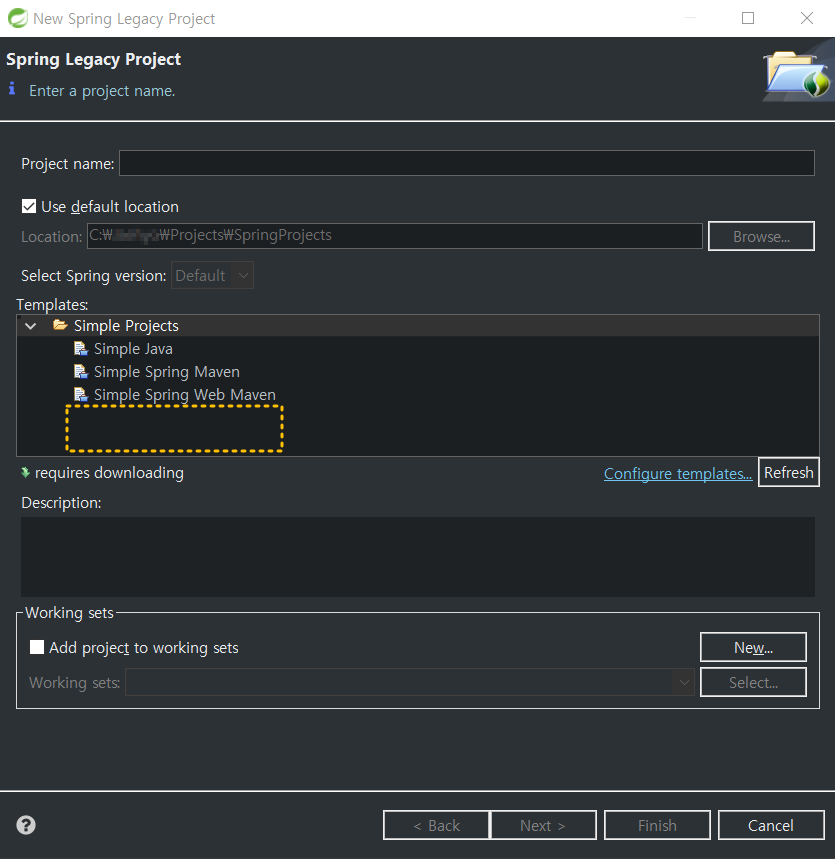
Task: Uncheck Use default location checkbox
Action: (x=29, y=207)
